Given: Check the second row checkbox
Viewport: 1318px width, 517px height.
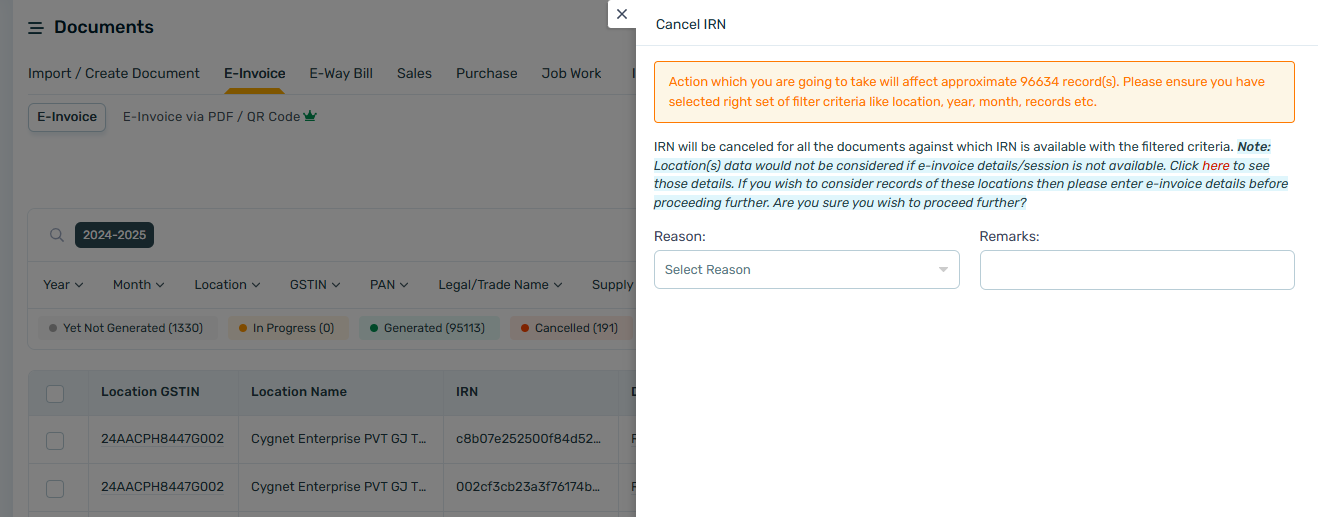Looking at the screenshot, I should click(x=55, y=488).
